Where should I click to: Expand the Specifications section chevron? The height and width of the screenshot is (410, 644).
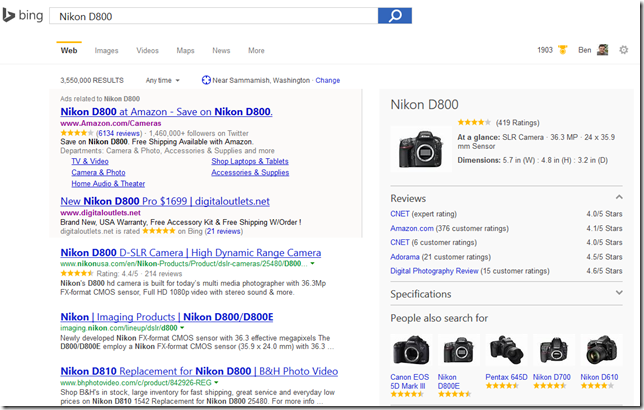[x=619, y=293]
